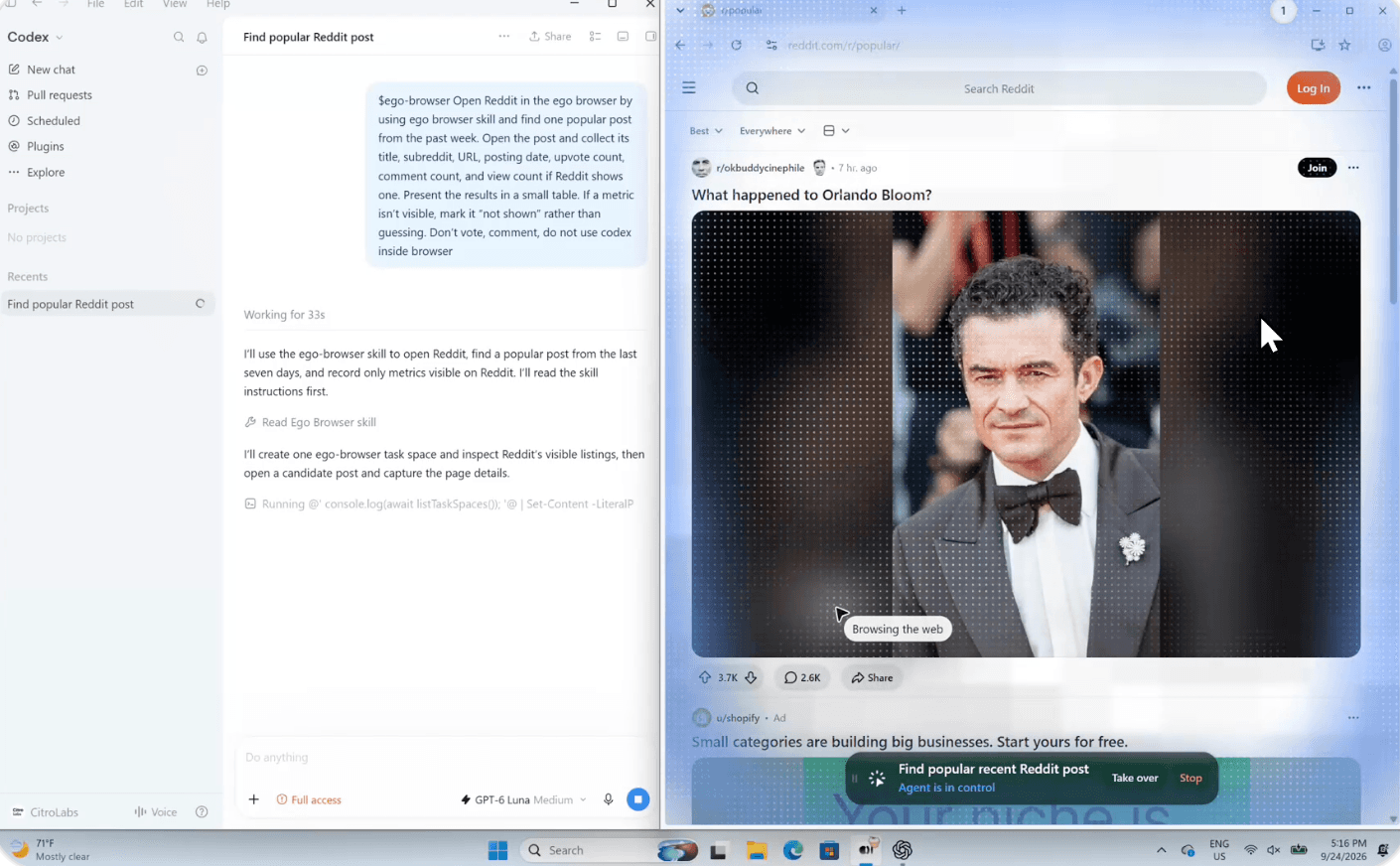Viewport: 1400px width, 866px height.
Task: Stop the browsing agent in the browser
Action: (x=1190, y=778)
